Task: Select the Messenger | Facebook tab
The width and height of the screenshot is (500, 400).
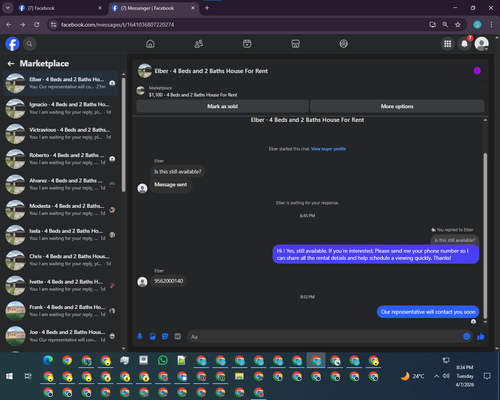Action: [153, 8]
